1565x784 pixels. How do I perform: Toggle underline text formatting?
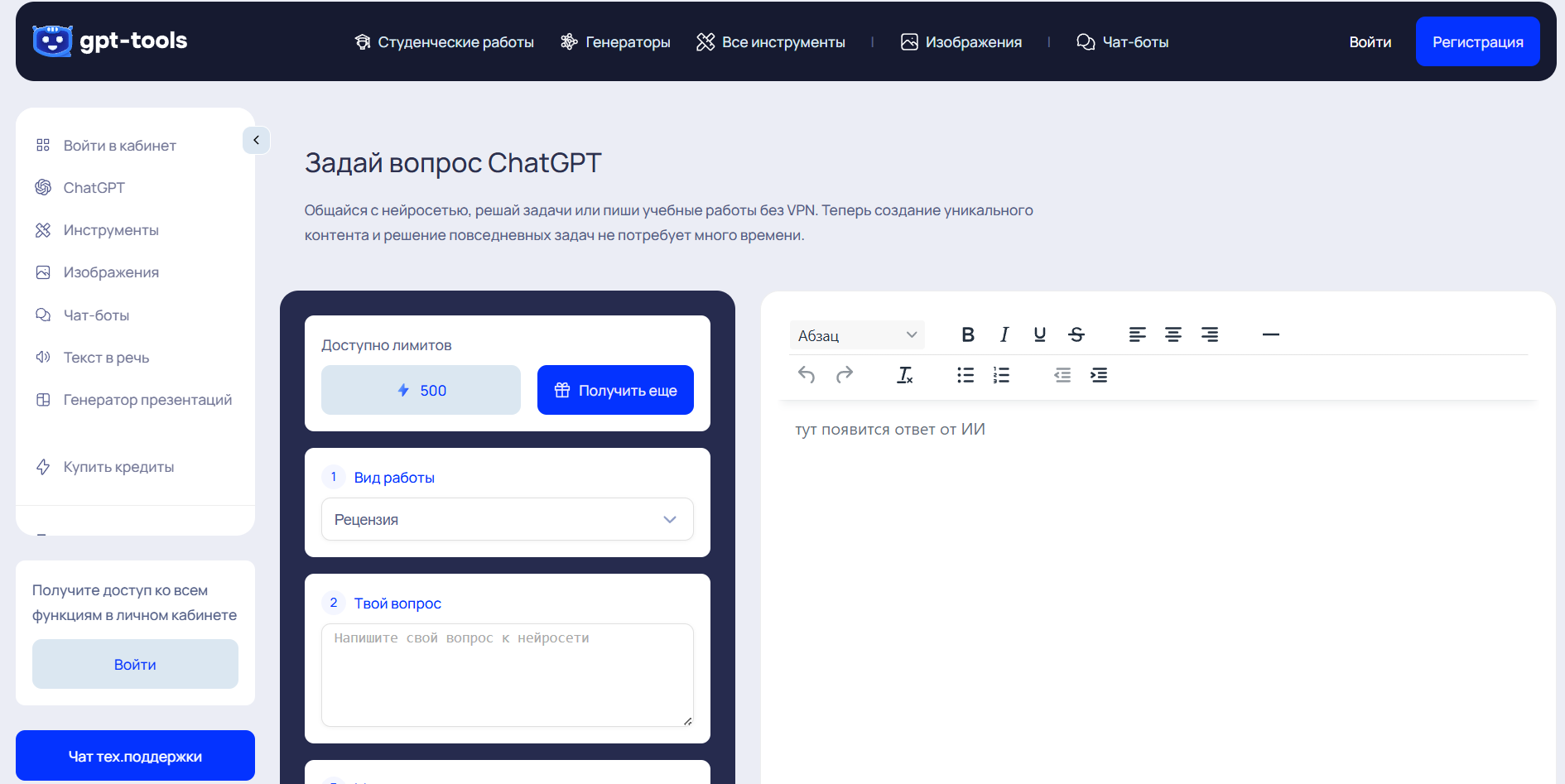pos(1040,334)
